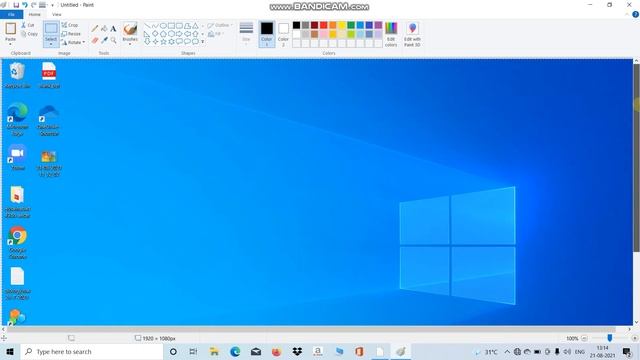Pick the Right arrow shape

pos(179,34)
